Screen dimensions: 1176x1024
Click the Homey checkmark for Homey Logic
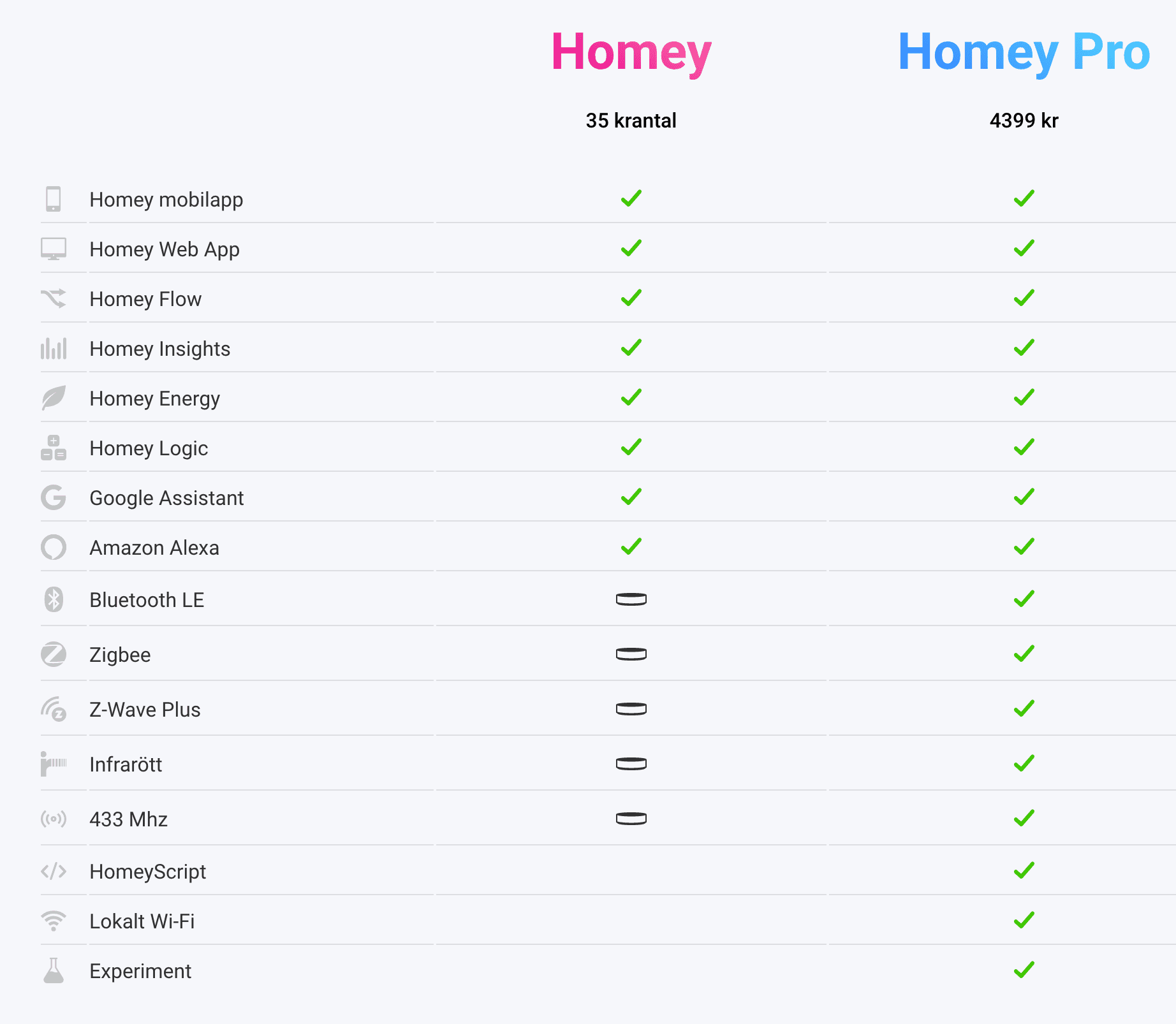[631, 447]
